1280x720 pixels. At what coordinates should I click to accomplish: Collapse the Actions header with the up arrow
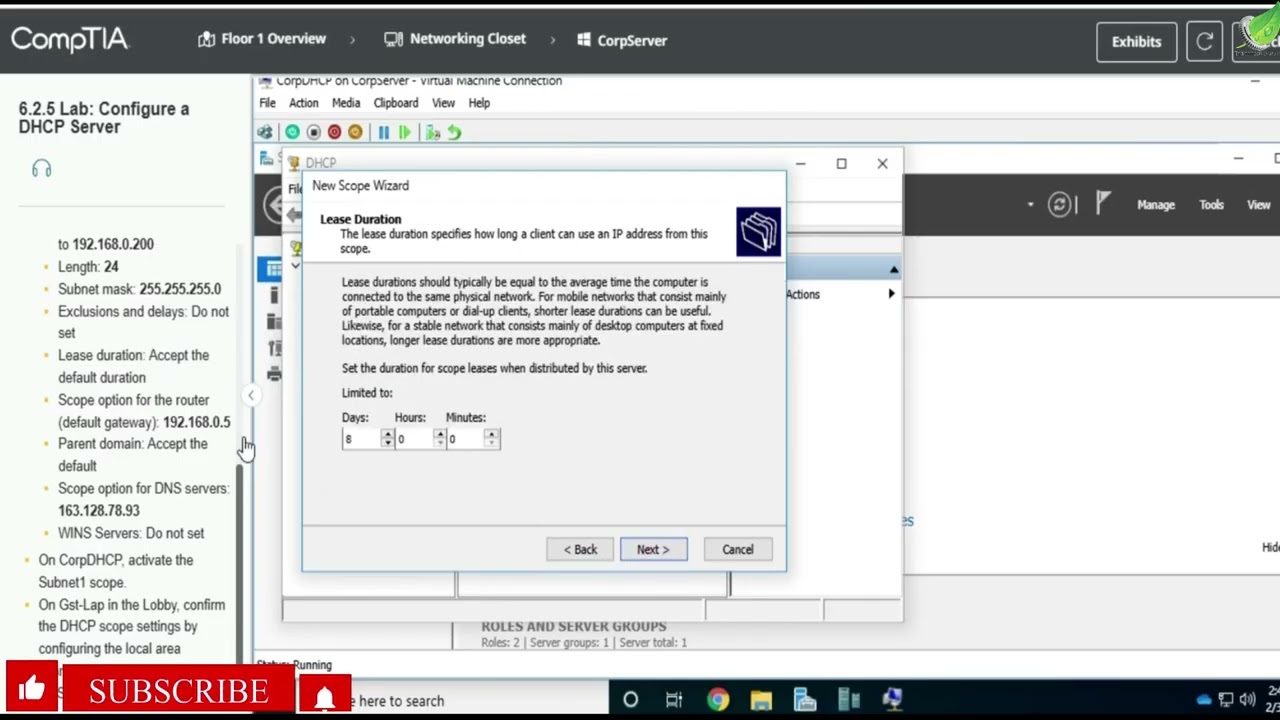(893, 270)
